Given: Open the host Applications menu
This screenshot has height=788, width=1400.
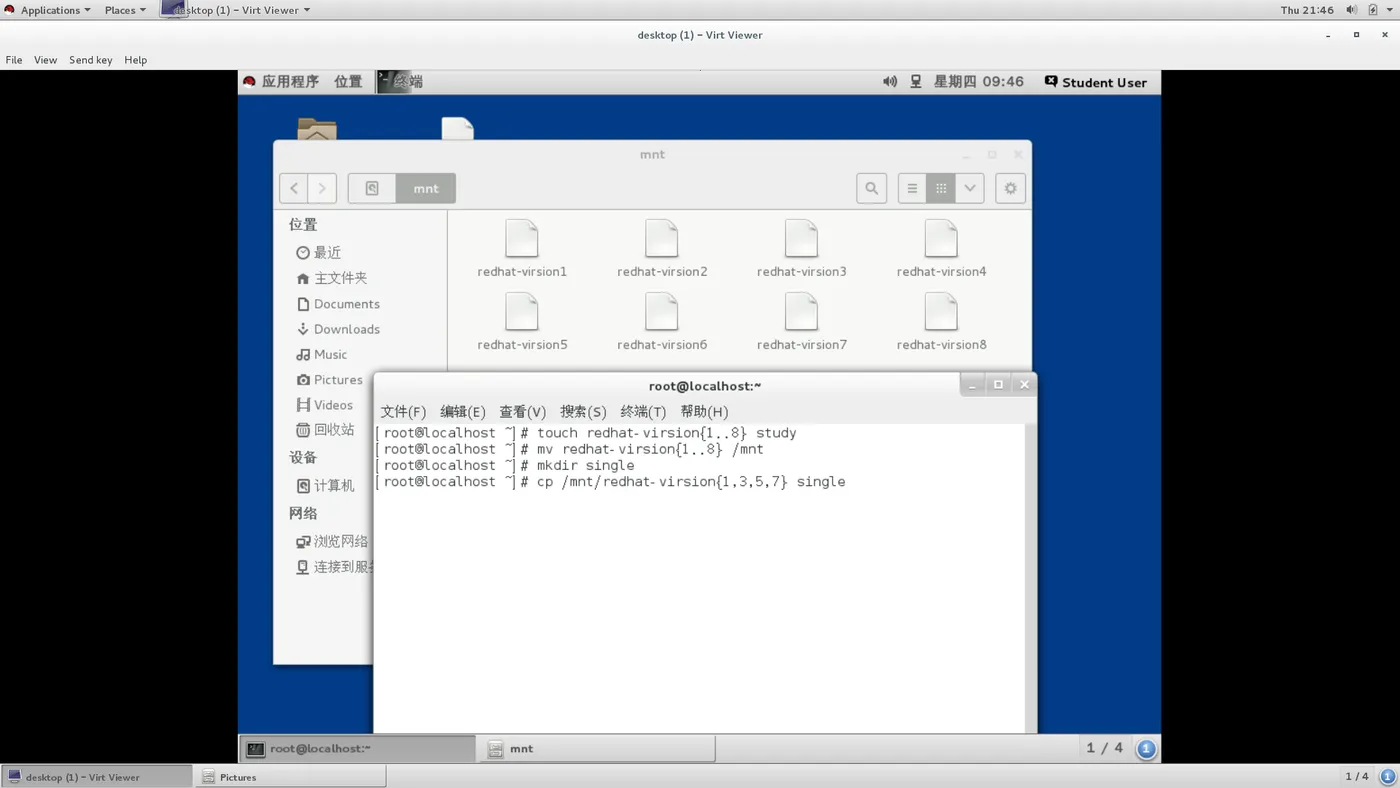Looking at the screenshot, I should coord(48,10).
